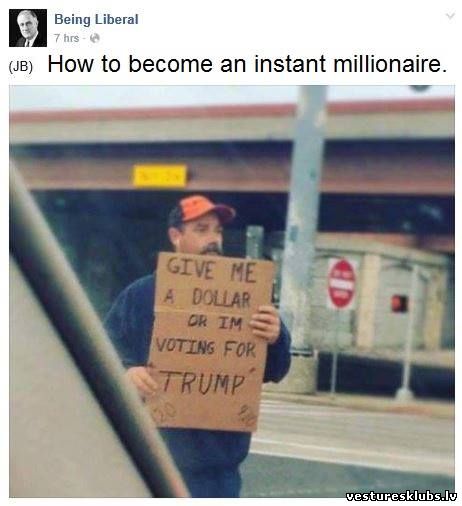Open the Being Liberal profile picture
This screenshot has width=462, height=506.
[28, 28]
